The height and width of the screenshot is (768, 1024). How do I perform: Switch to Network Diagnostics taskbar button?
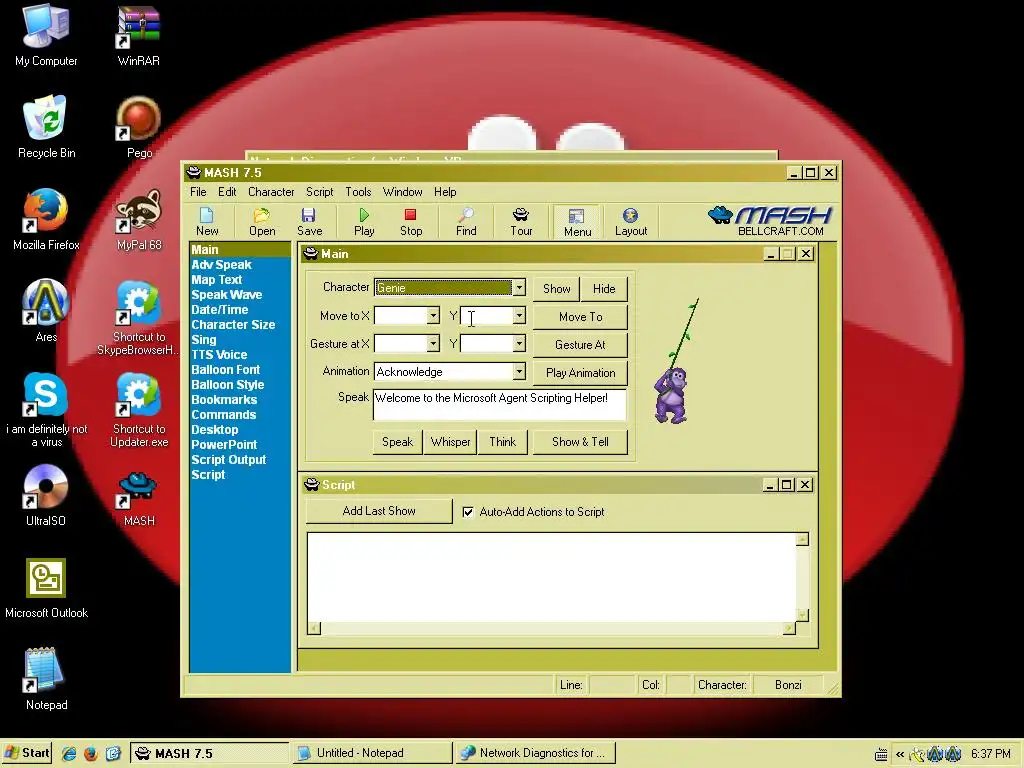[536, 753]
